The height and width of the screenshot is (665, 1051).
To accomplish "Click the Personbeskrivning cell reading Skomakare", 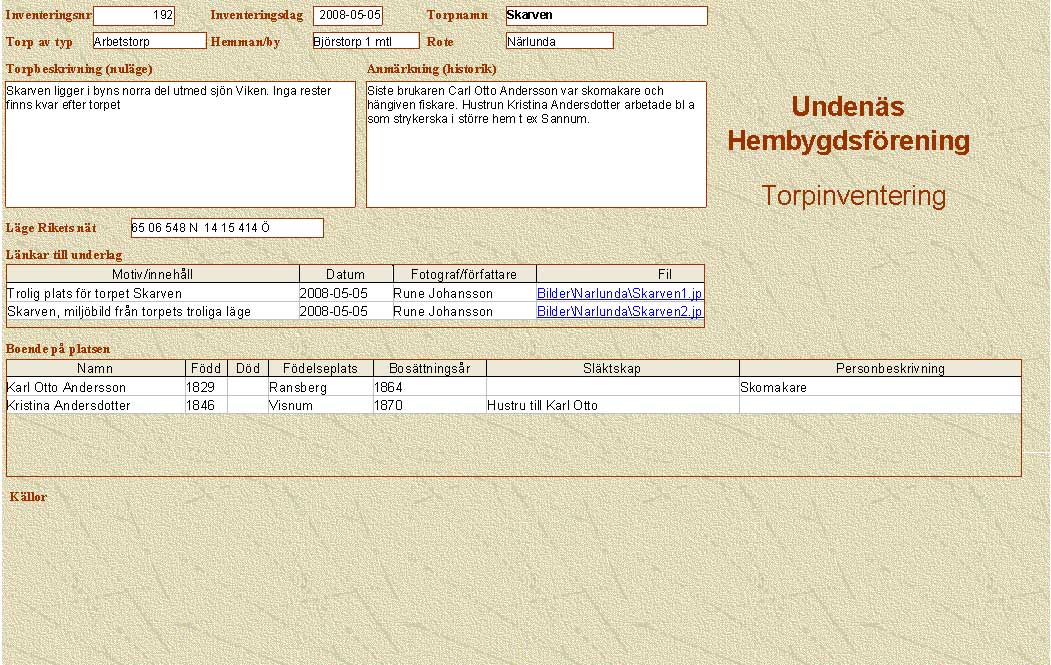I will 880,388.
